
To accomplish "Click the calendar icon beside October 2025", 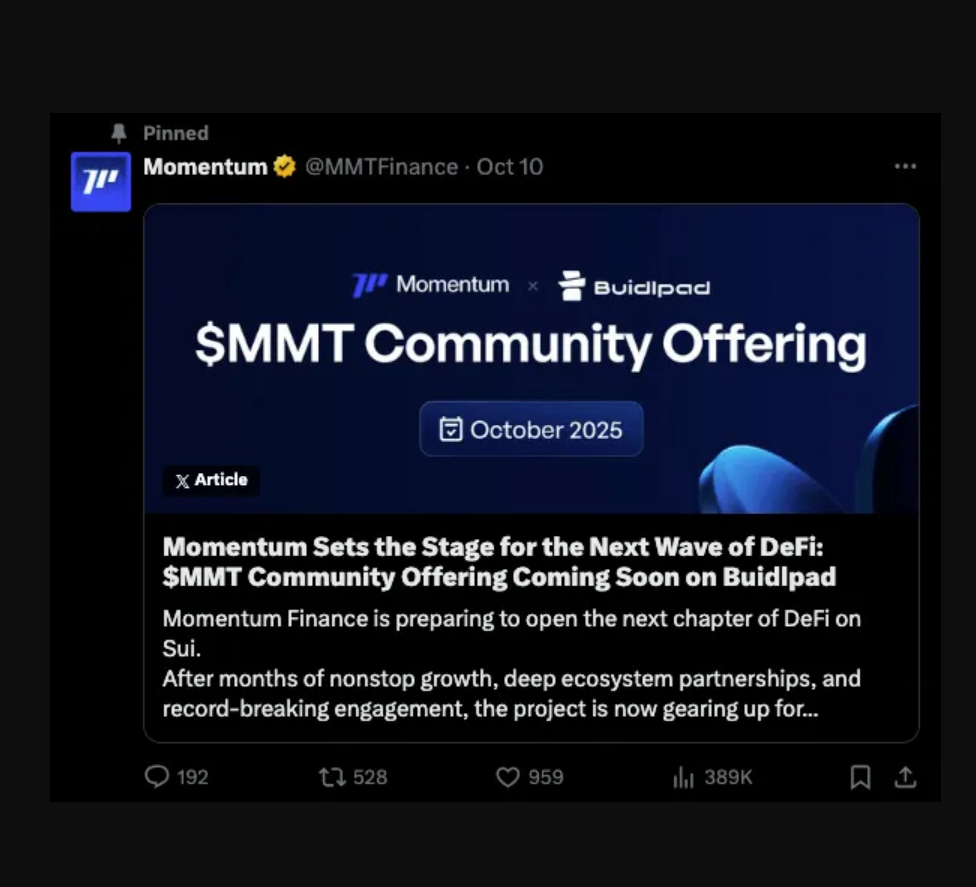I will click(x=453, y=429).
